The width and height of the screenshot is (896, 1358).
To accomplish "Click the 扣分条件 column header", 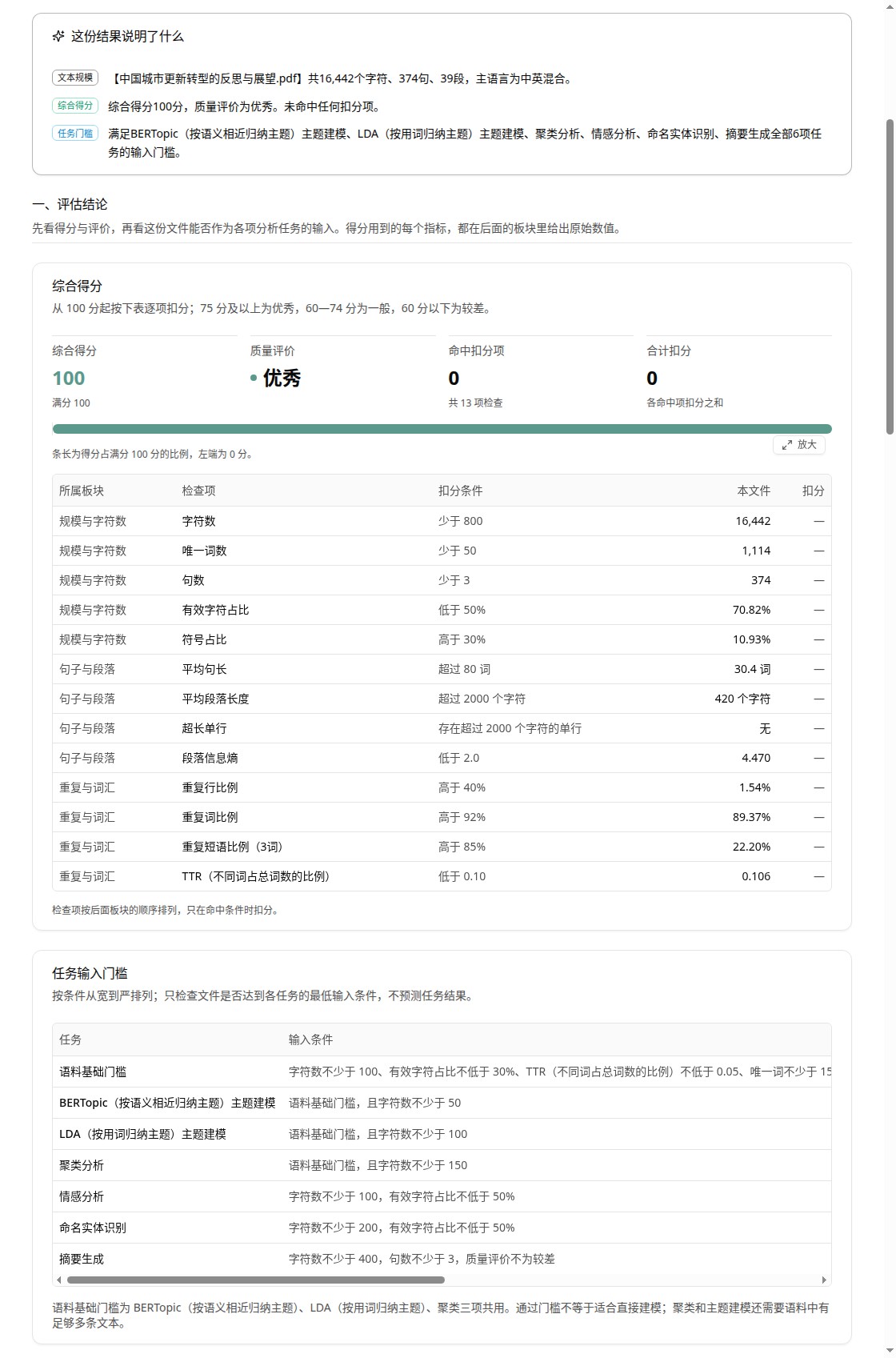I will pos(460,491).
